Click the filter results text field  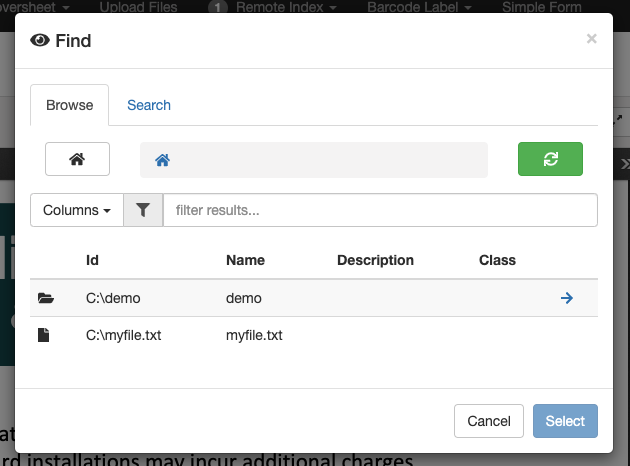point(380,210)
